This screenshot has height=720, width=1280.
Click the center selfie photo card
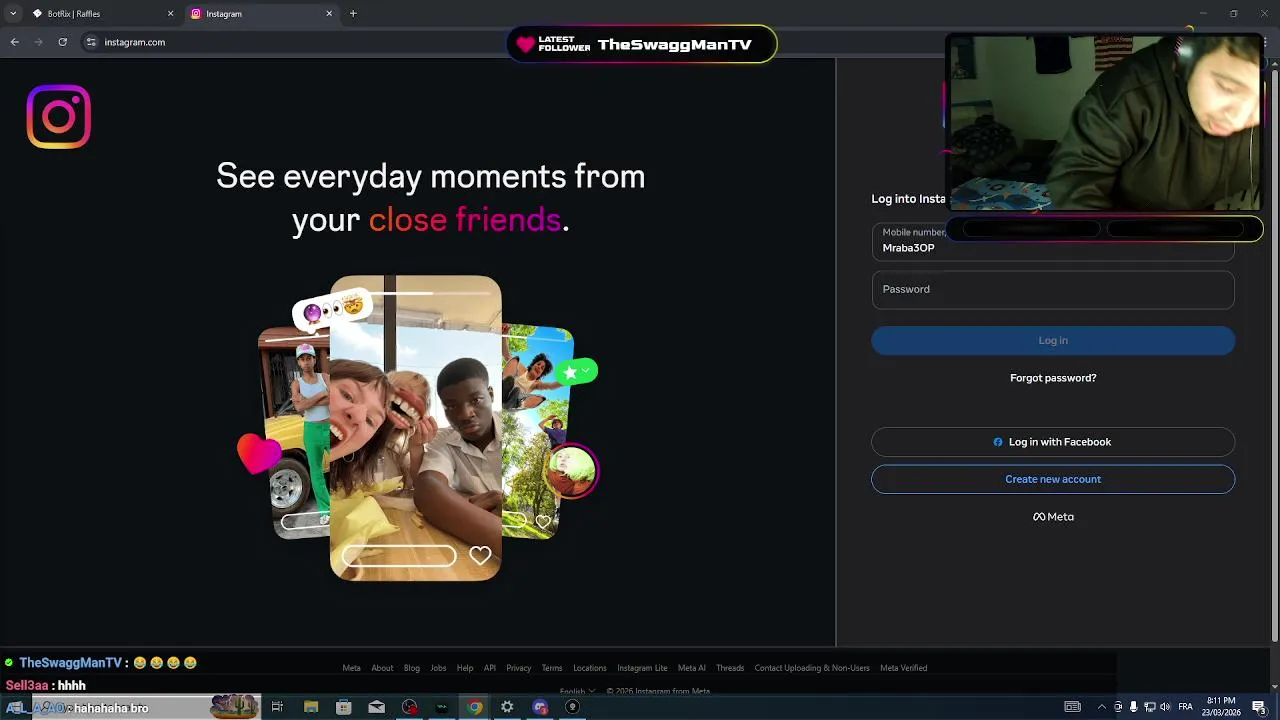pyautogui.click(x=416, y=428)
